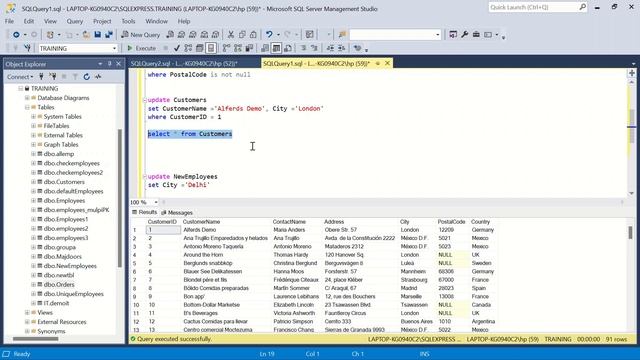This screenshot has width=640, height=360.
Task: Toggle Include Client Statistics icon
Action: click(x=249, y=48)
